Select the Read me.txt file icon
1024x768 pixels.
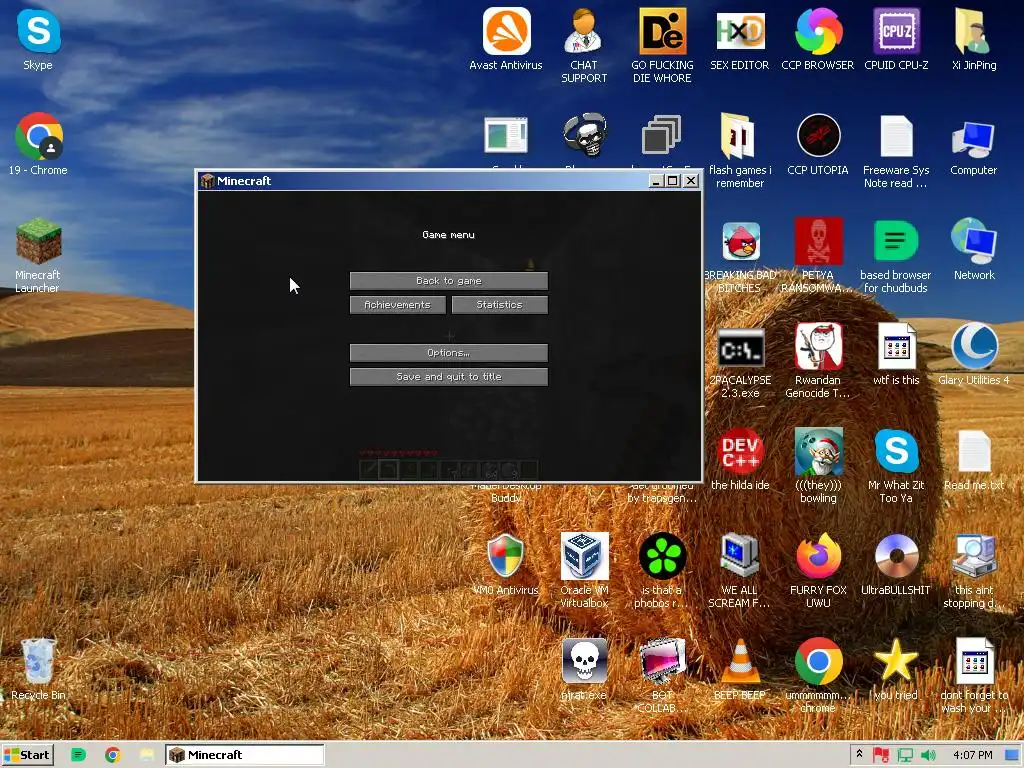point(974,460)
